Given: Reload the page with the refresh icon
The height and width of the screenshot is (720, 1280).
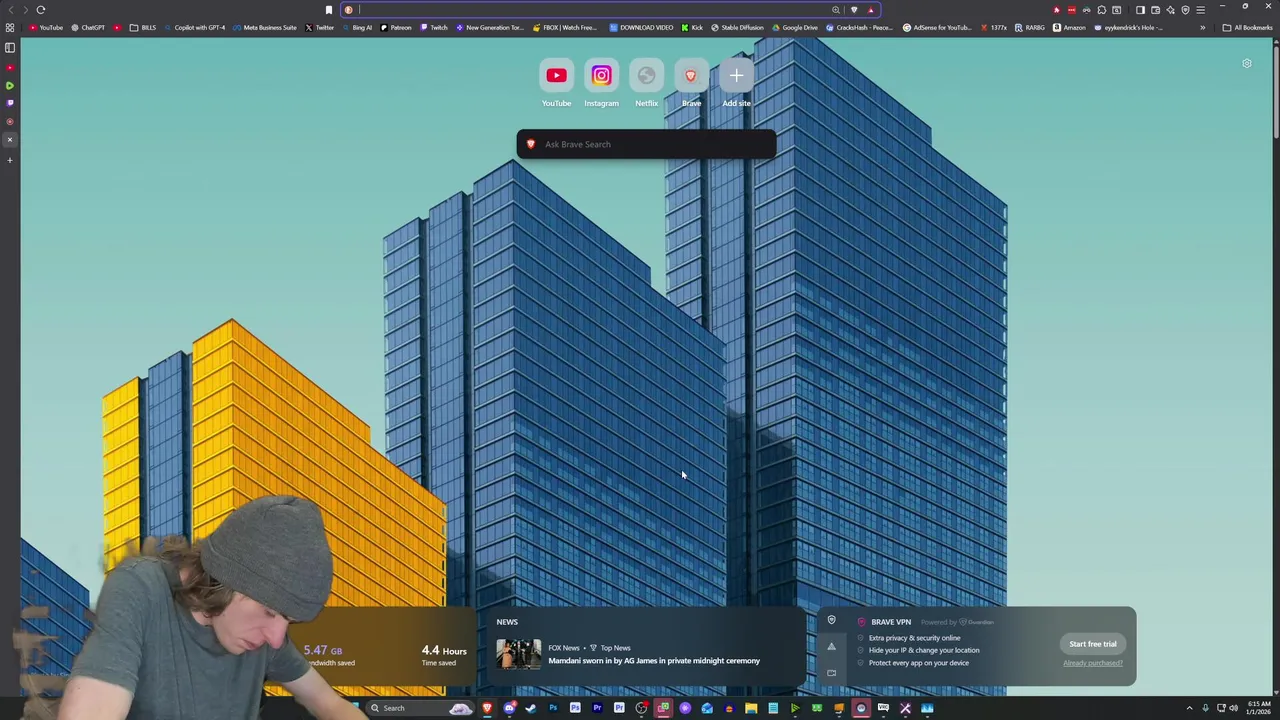Looking at the screenshot, I should coord(41,10).
